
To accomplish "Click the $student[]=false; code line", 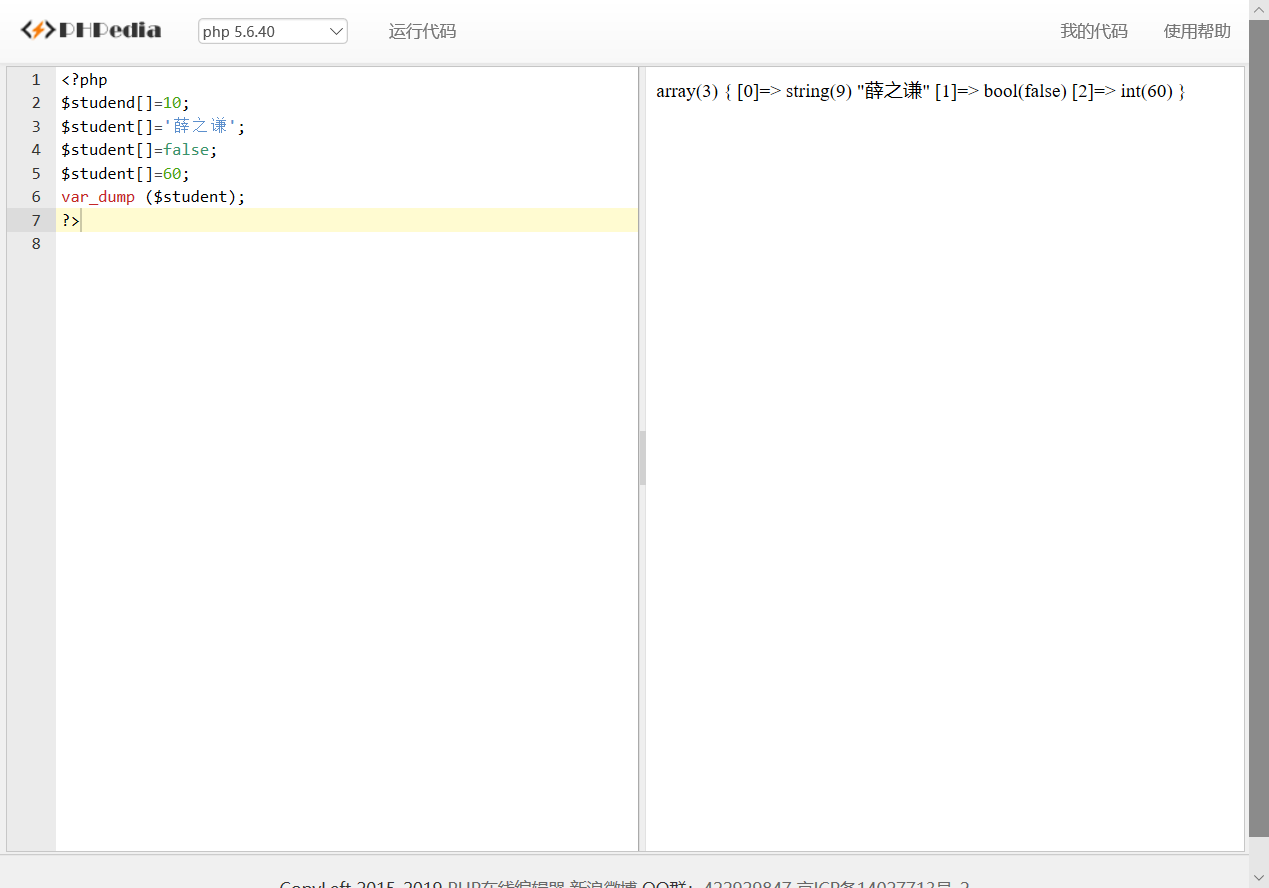I will [x=139, y=150].
